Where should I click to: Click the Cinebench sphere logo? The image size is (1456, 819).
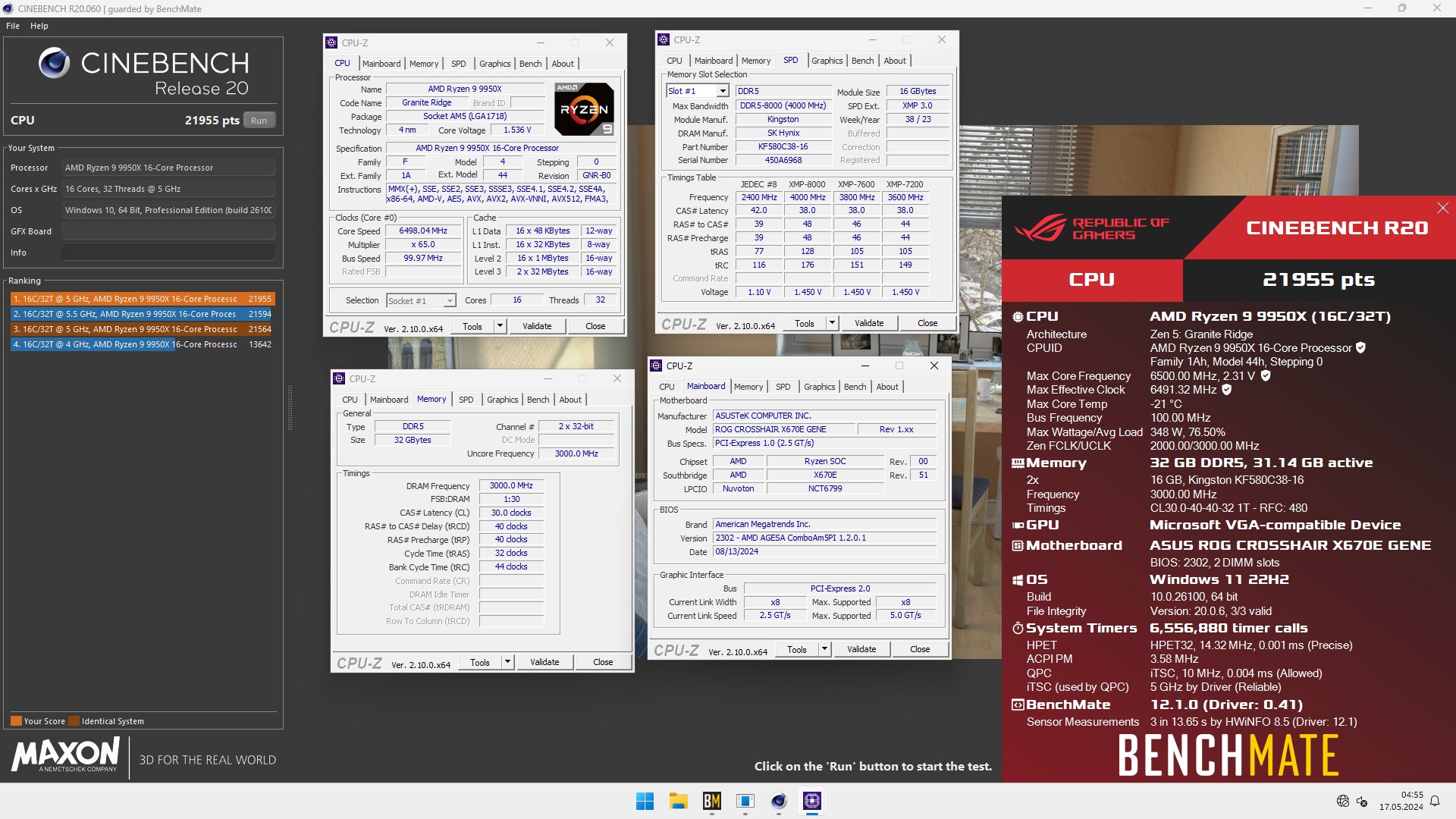[55, 63]
